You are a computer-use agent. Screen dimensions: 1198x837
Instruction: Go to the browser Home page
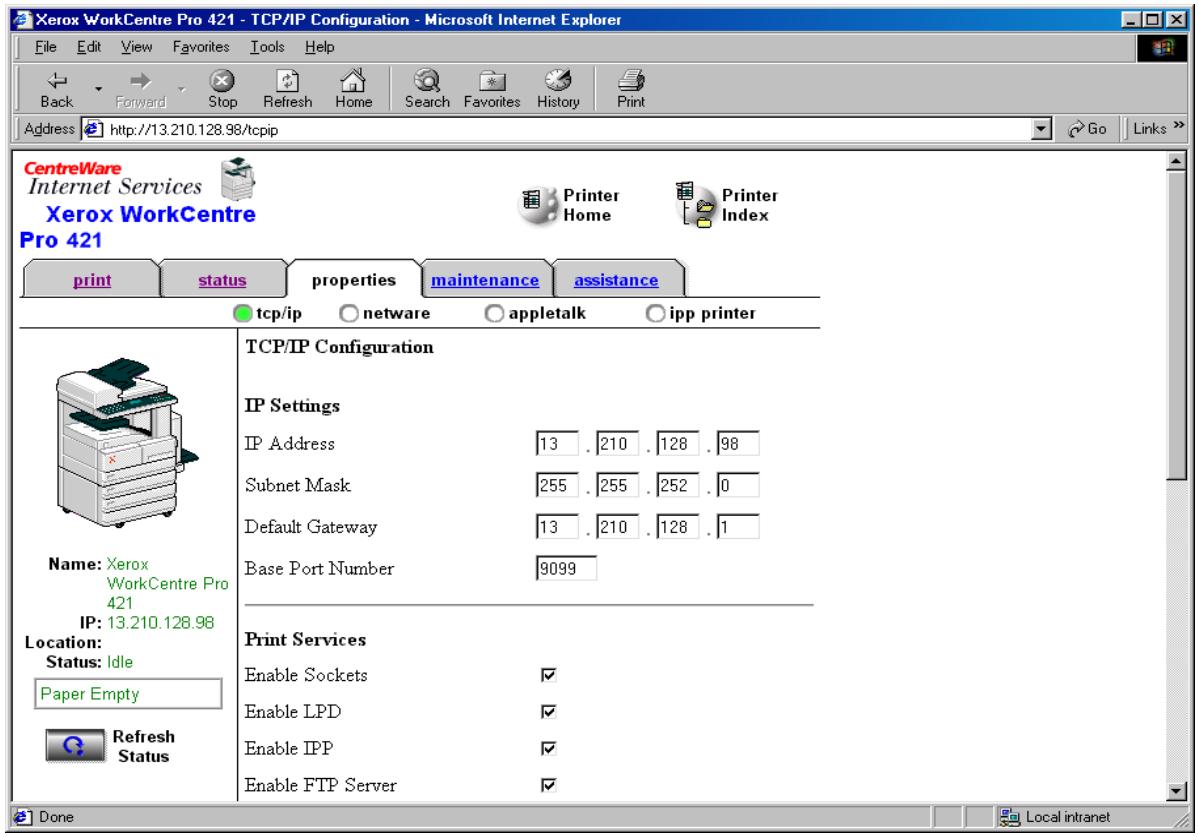pos(353,89)
